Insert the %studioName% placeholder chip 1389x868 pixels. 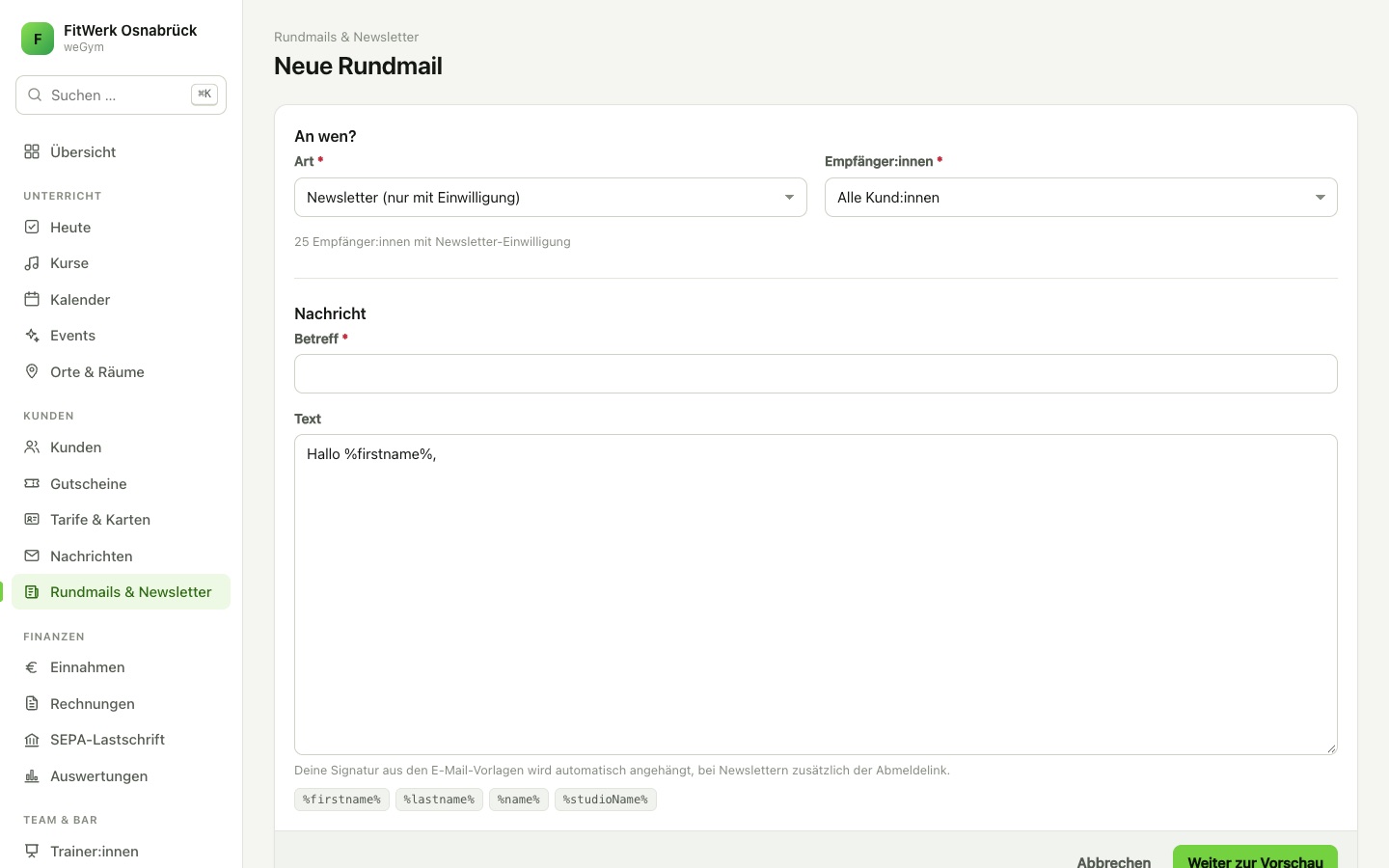(x=606, y=800)
